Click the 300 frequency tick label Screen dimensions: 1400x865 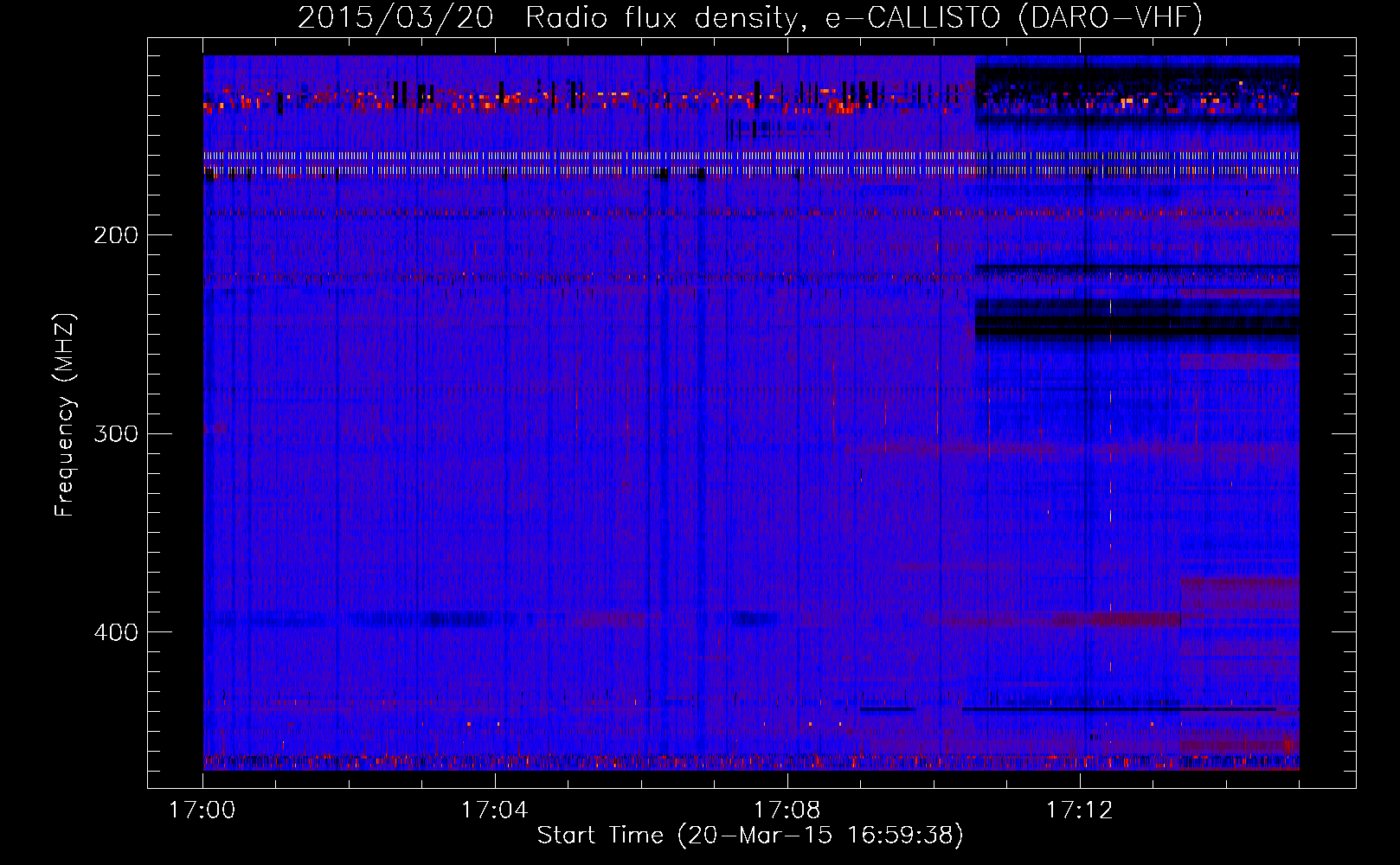pyautogui.click(x=116, y=433)
